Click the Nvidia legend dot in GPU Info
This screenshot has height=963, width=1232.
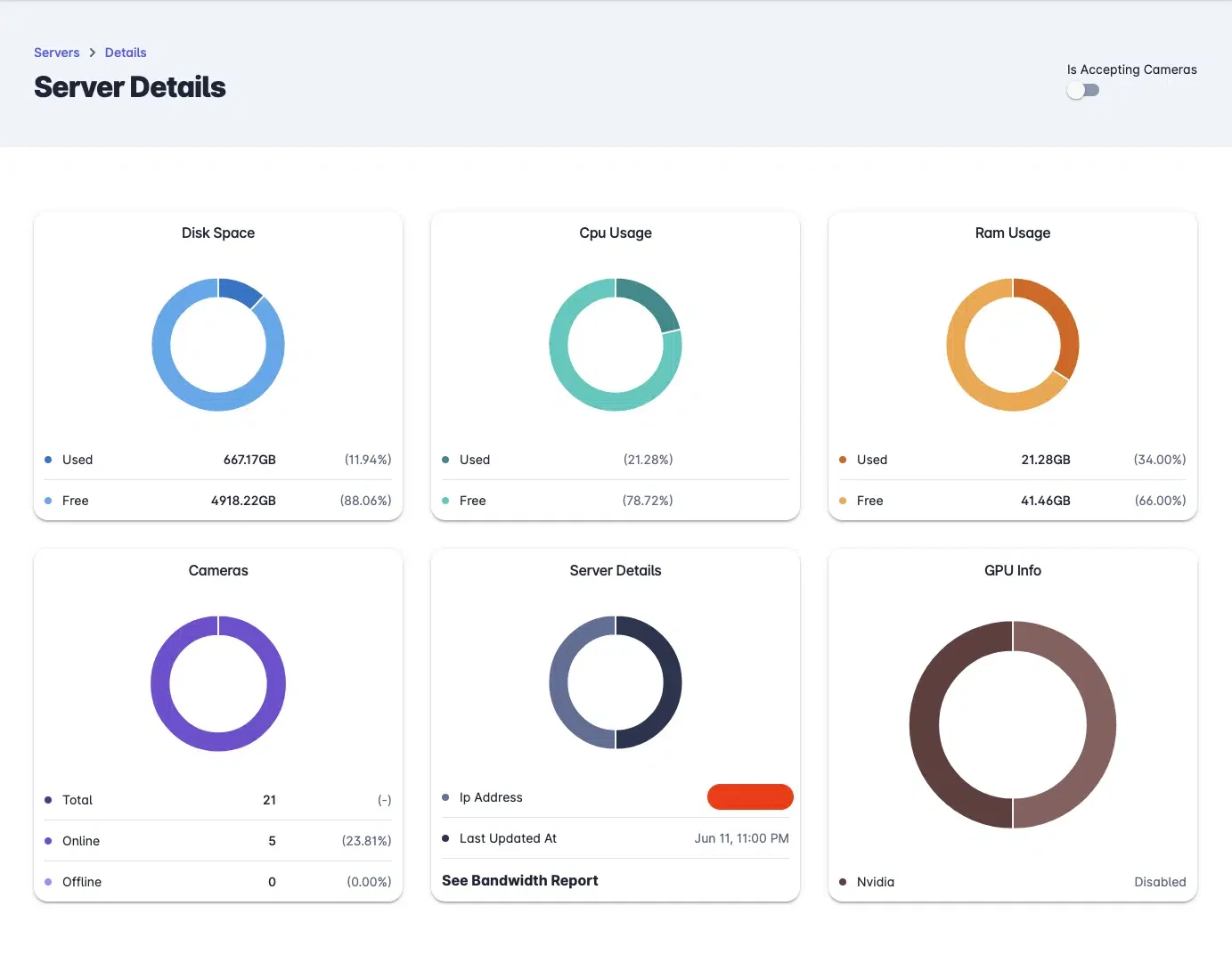point(843,882)
